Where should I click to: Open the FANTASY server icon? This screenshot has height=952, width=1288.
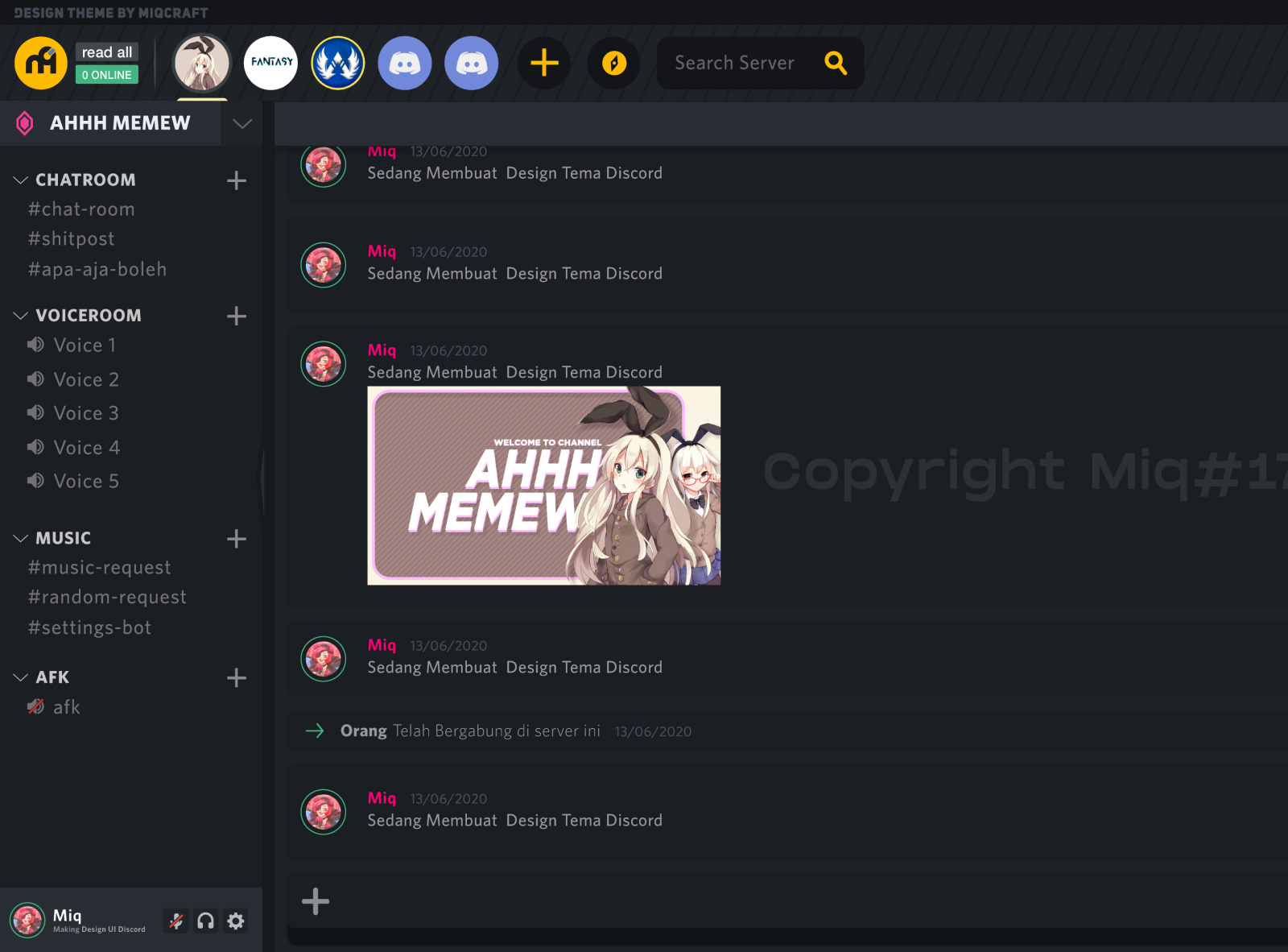pos(271,63)
